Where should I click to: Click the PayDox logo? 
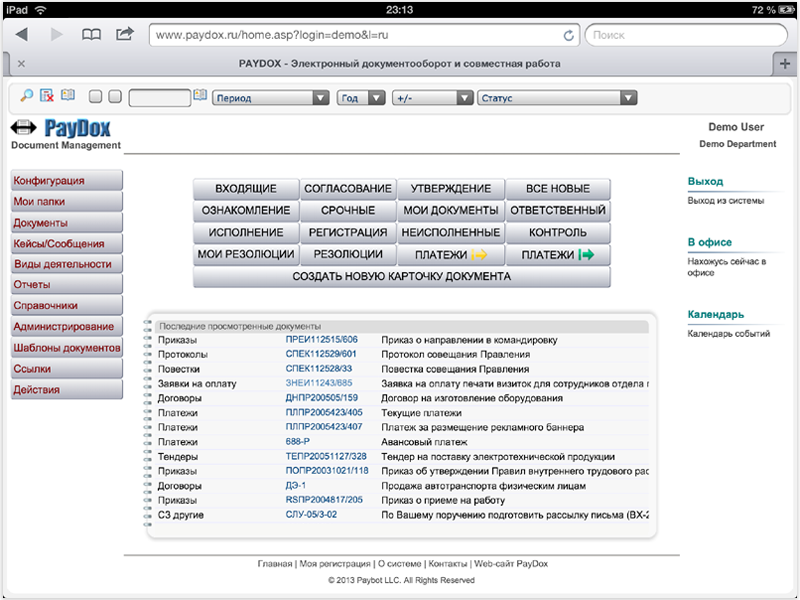point(61,128)
